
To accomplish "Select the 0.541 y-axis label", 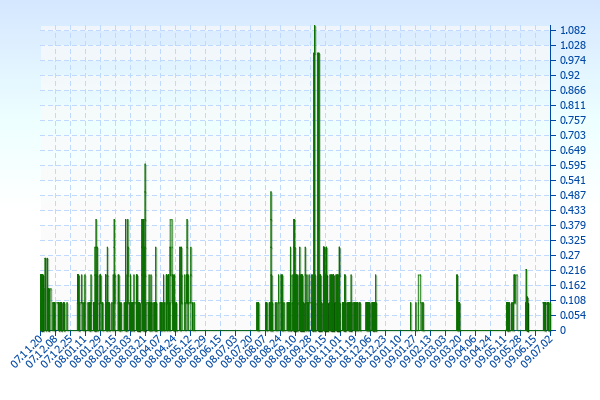I will (x=573, y=180).
